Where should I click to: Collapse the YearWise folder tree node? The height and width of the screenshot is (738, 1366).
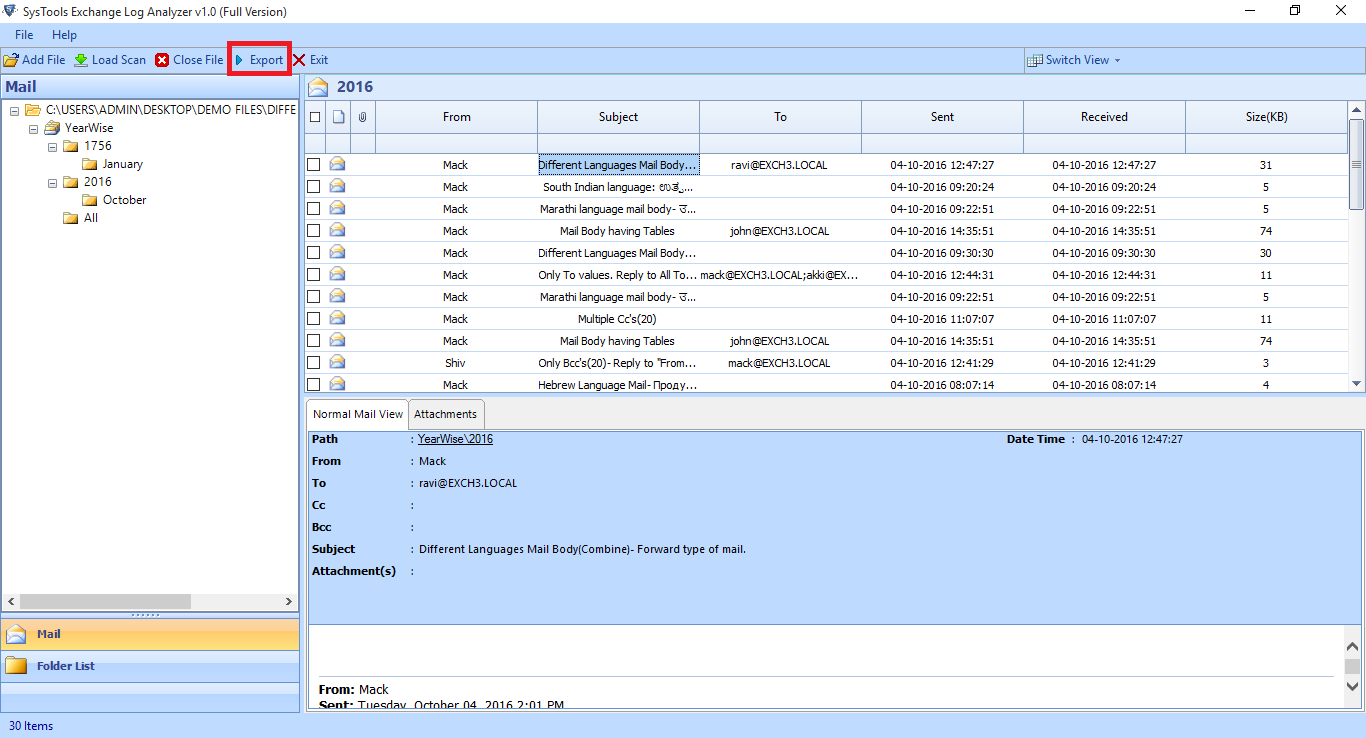point(33,127)
